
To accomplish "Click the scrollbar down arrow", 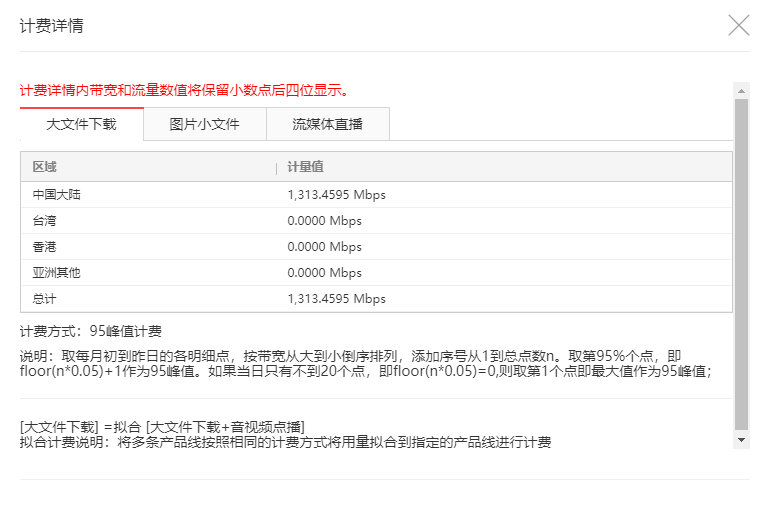I will [741, 439].
